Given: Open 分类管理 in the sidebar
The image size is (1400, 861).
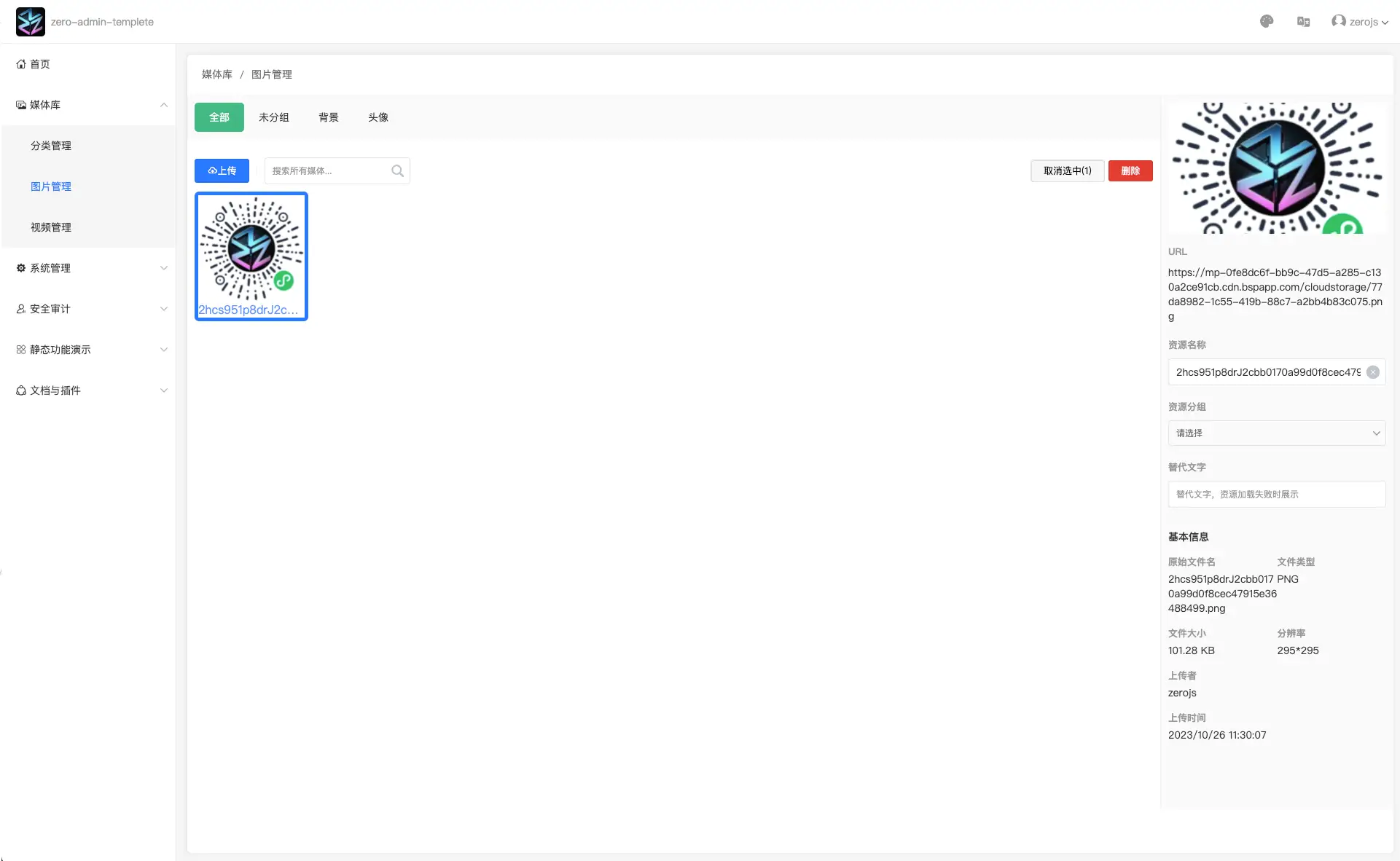Looking at the screenshot, I should 87,146.
